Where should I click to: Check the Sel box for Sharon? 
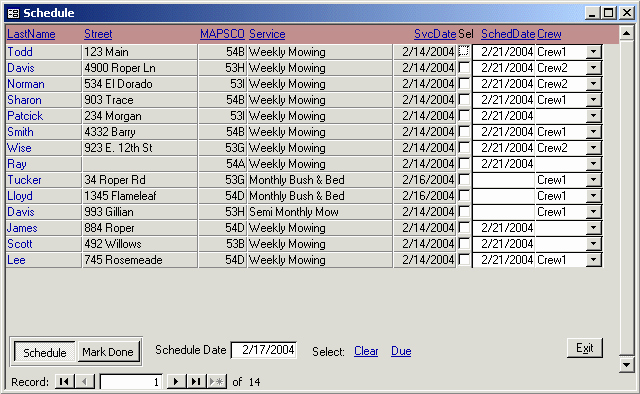tap(464, 99)
